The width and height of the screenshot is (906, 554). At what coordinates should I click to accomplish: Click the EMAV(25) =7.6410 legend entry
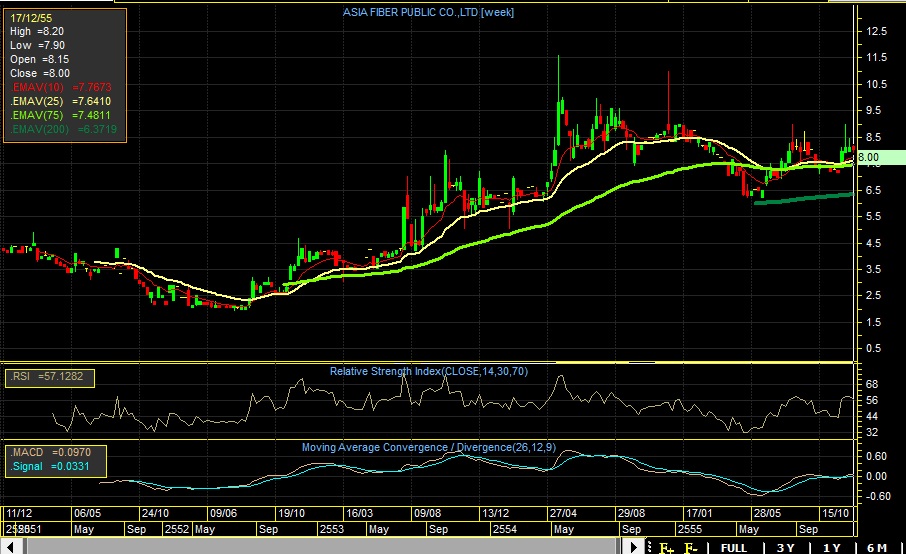pos(61,101)
